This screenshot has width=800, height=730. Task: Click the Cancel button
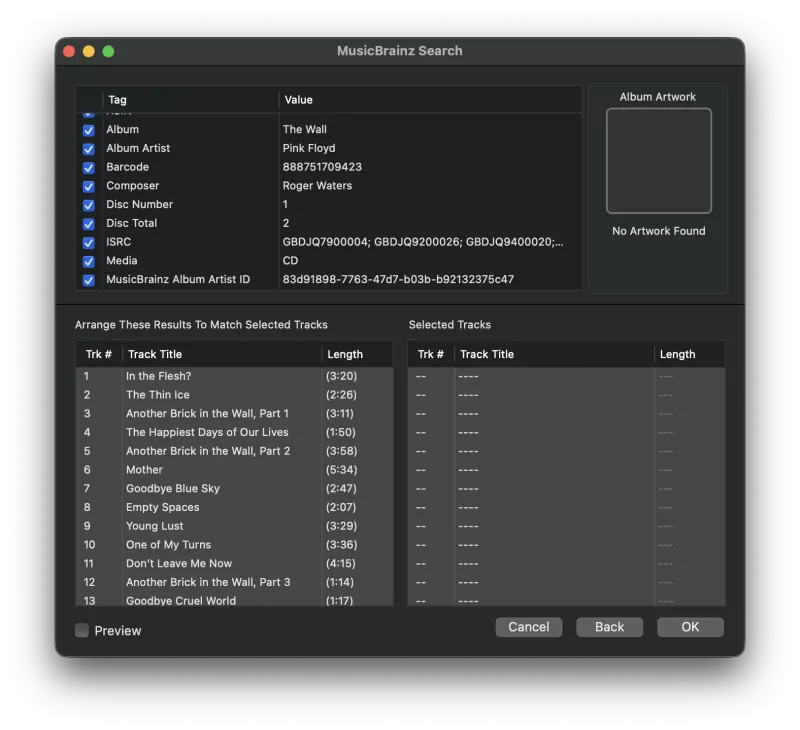[529, 627]
